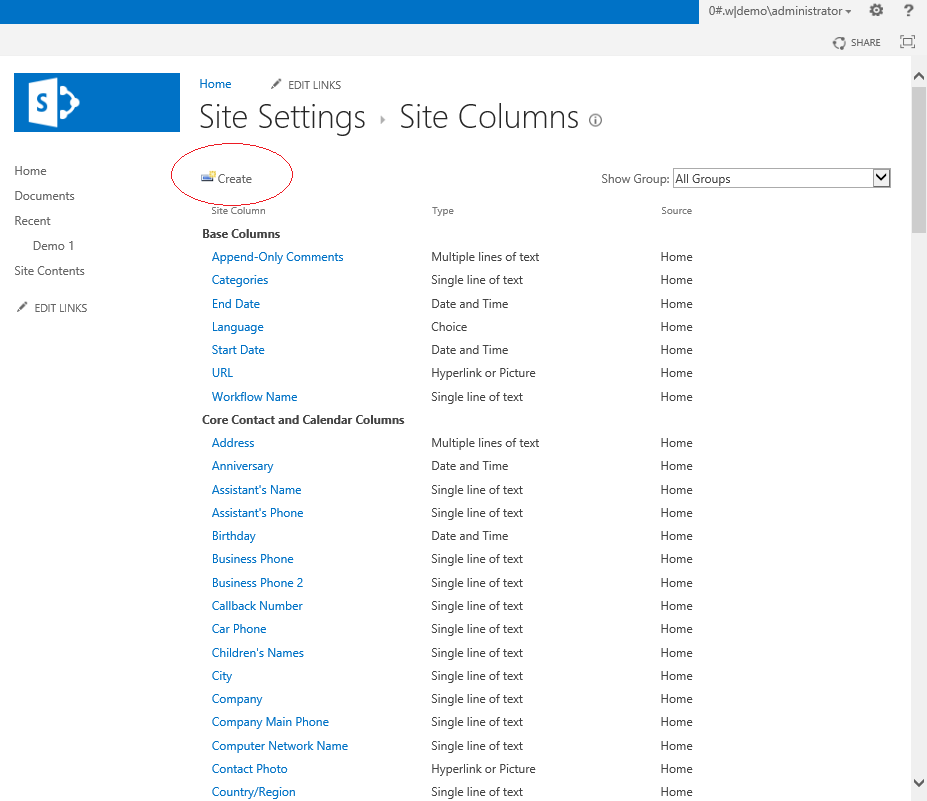The width and height of the screenshot is (927, 801).
Task: Click the SharePoint suite logo tile
Action: pos(96,102)
